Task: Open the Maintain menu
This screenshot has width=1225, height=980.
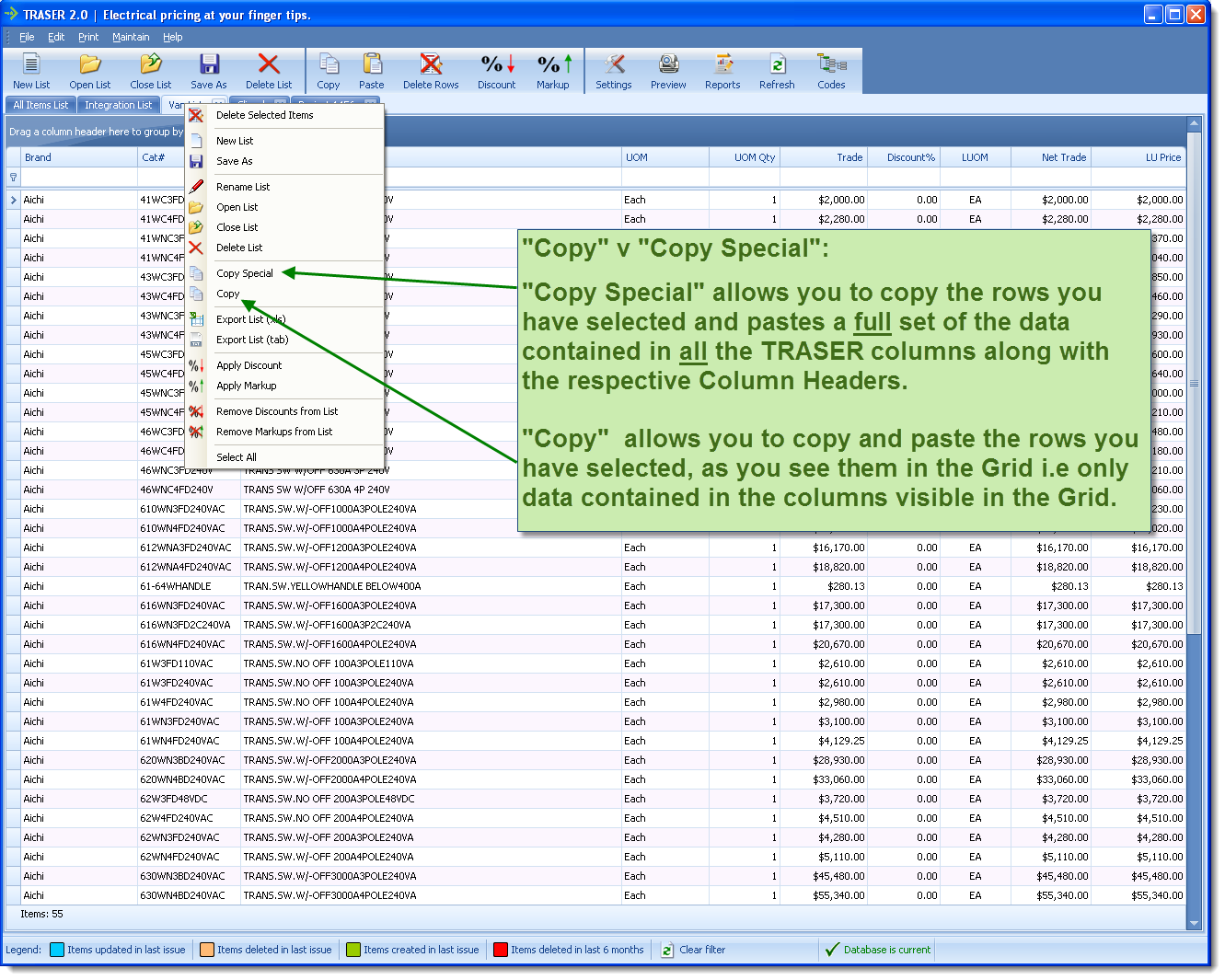Action: point(131,37)
